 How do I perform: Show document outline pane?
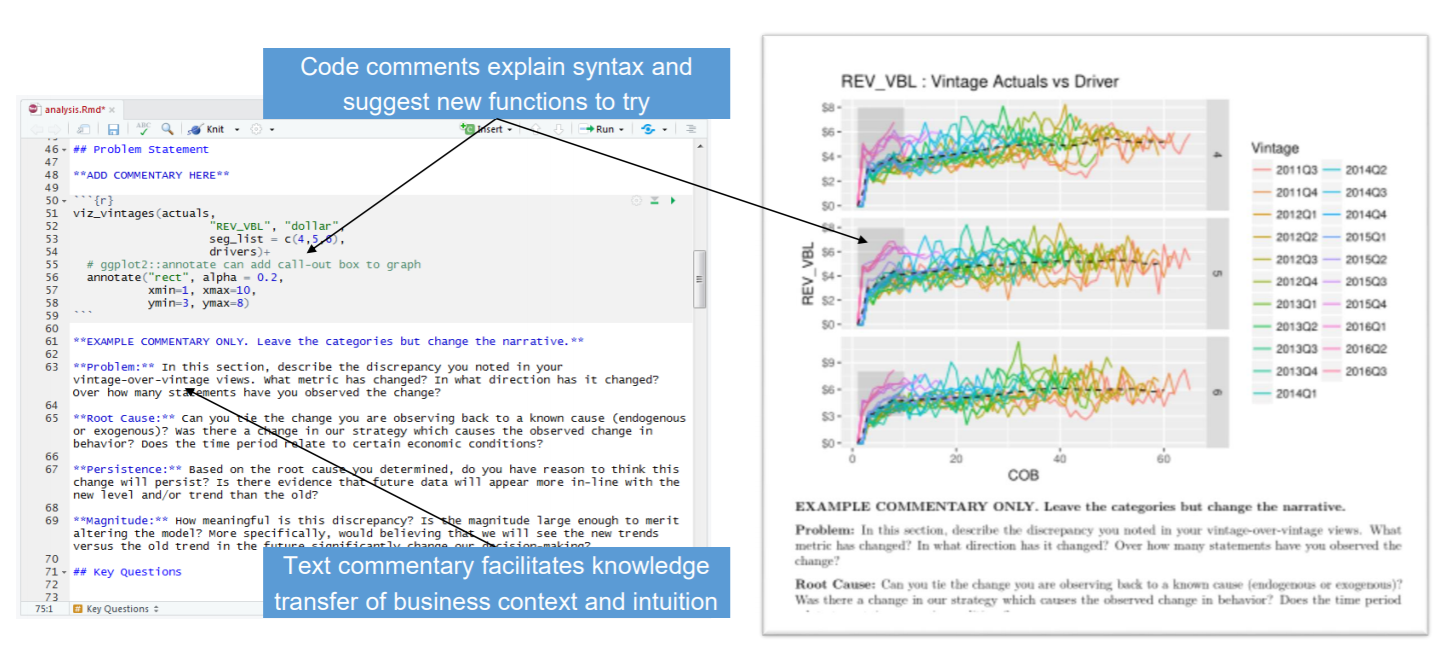click(690, 129)
